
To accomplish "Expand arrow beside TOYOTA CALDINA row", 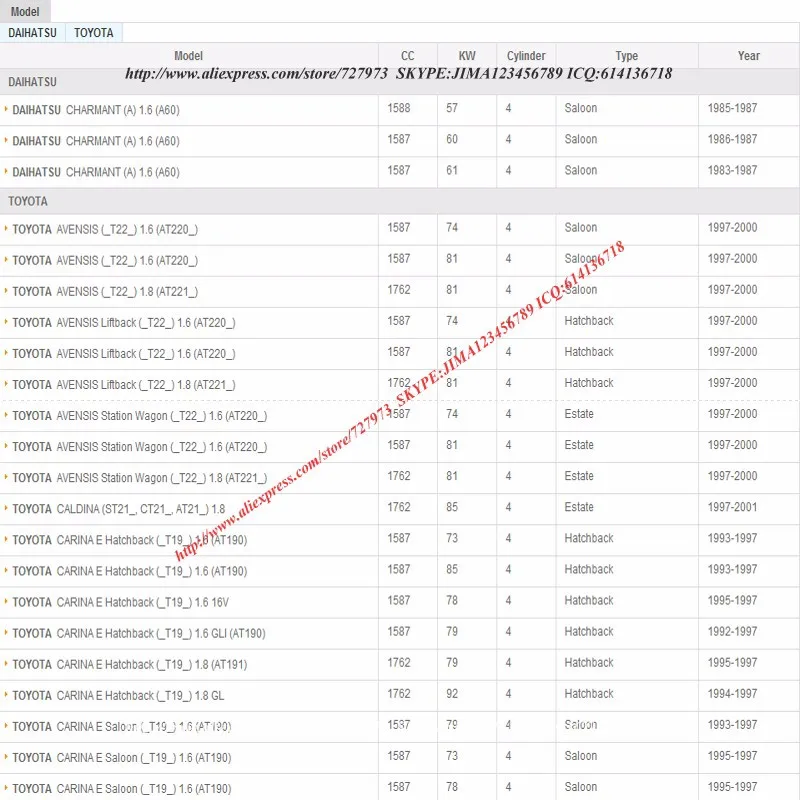I will coord(6,508).
